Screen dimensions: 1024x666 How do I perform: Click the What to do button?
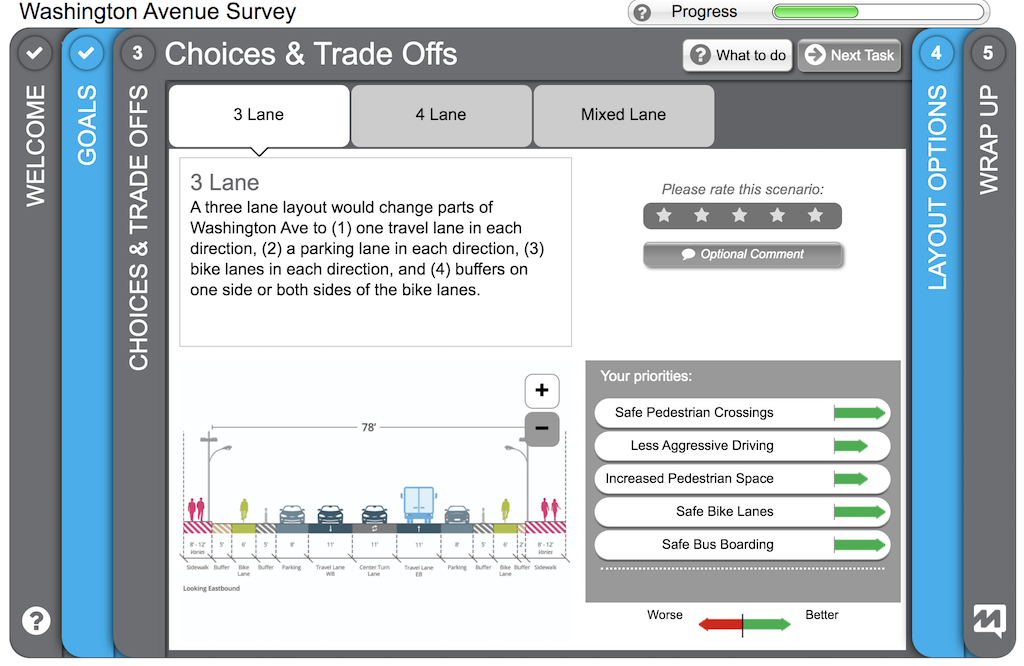738,55
